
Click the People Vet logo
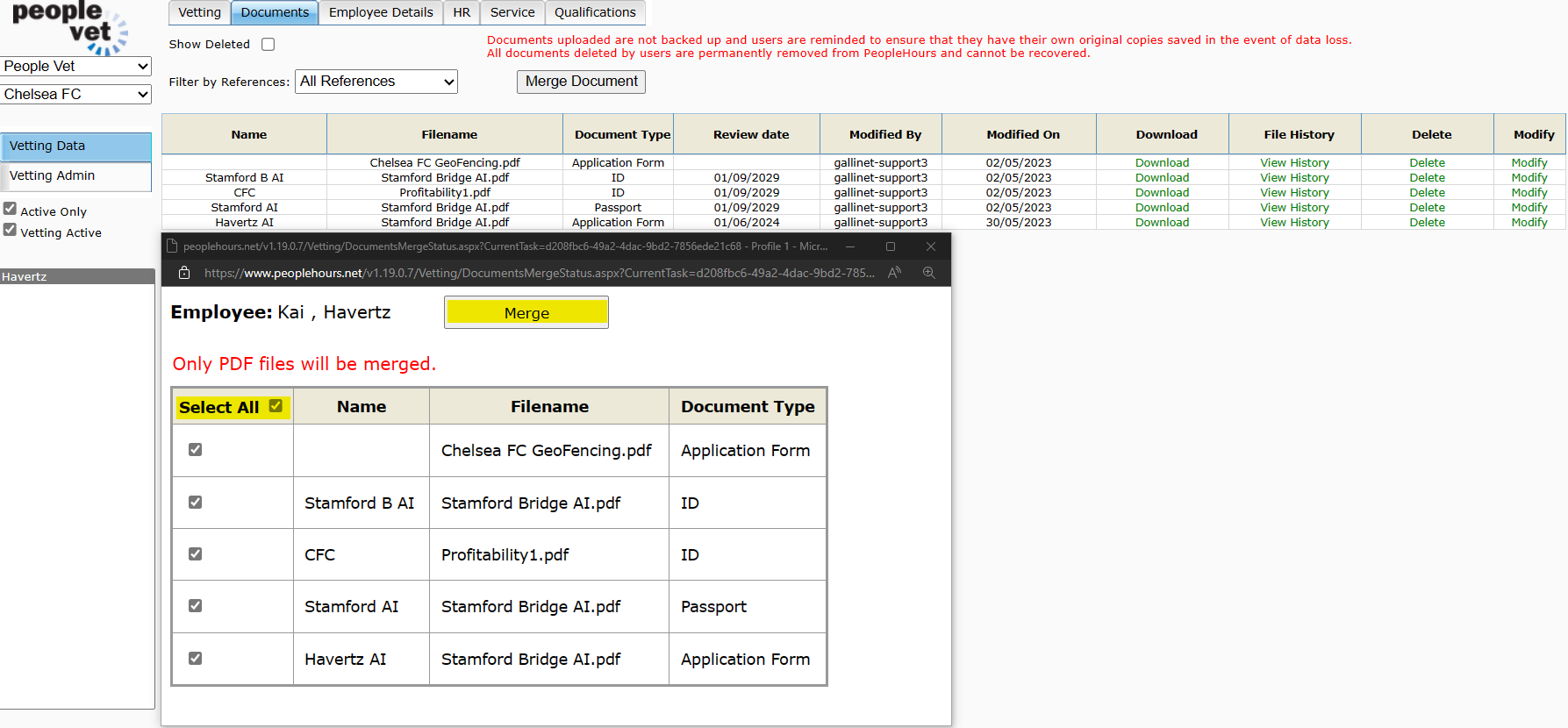pyautogui.click(x=70, y=27)
